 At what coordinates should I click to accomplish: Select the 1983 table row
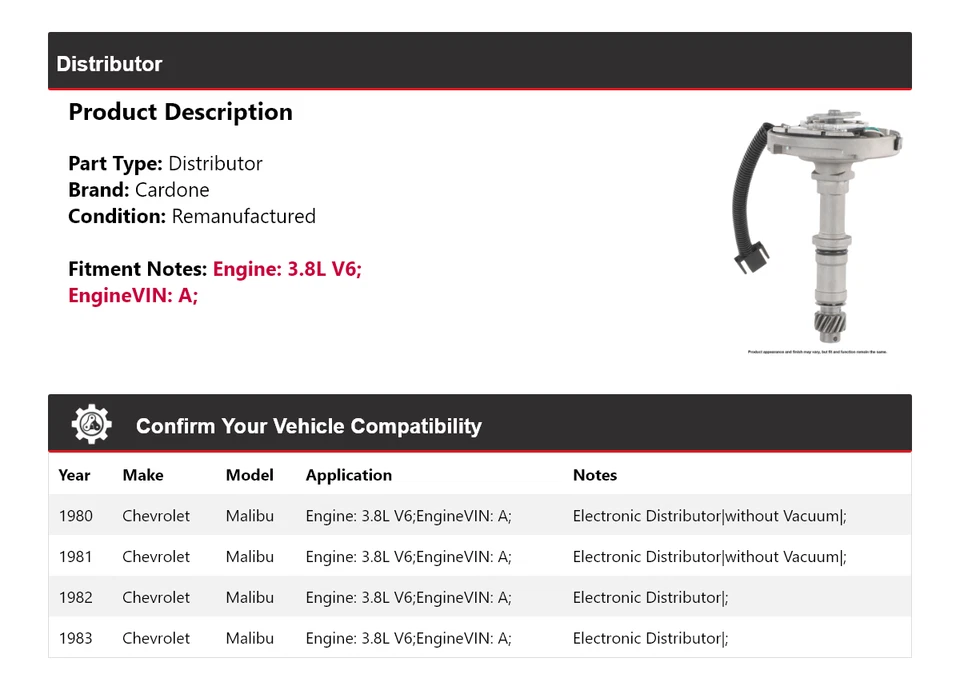400,638
